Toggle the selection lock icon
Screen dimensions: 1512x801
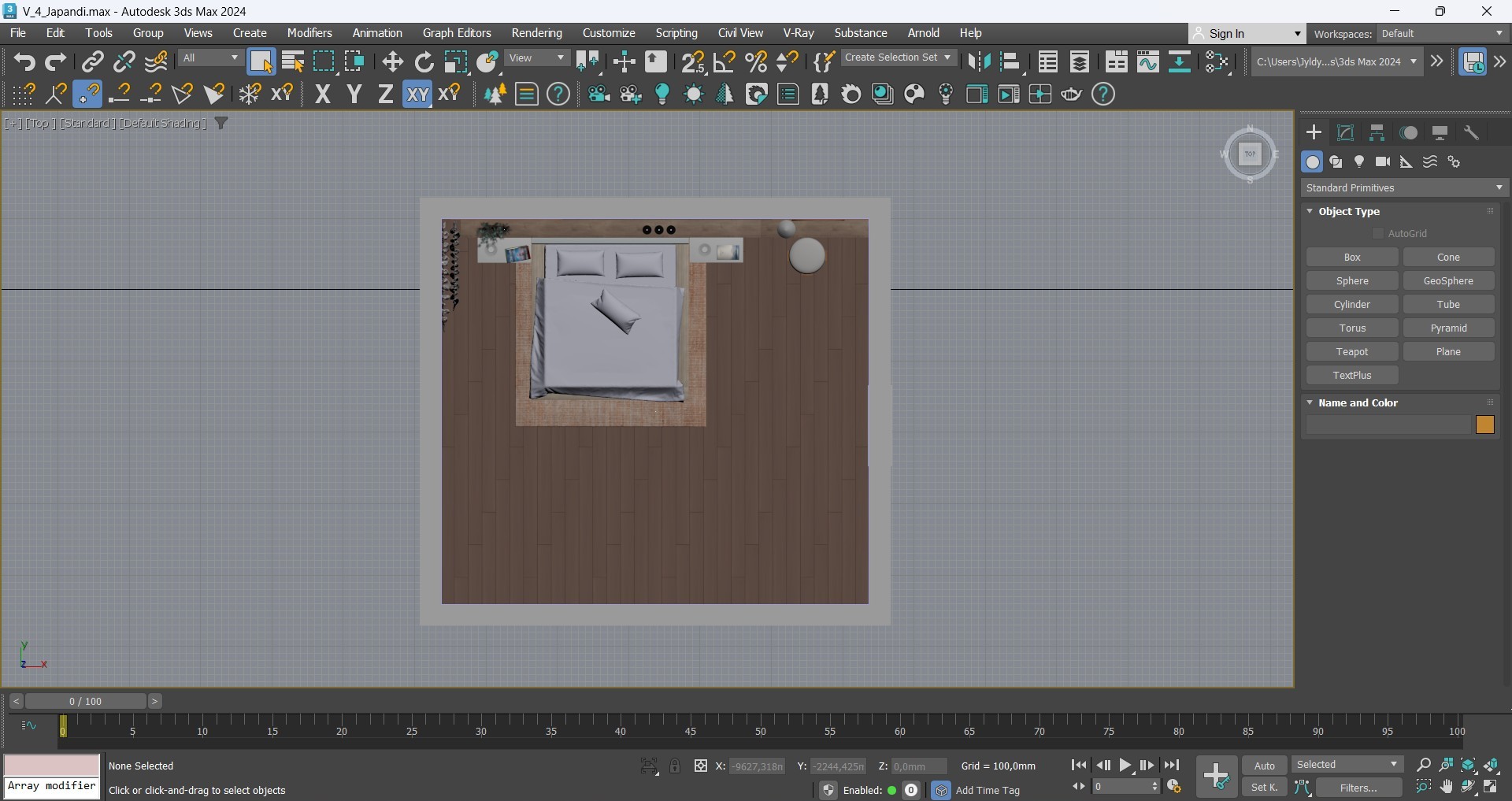[x=675, y=766]
